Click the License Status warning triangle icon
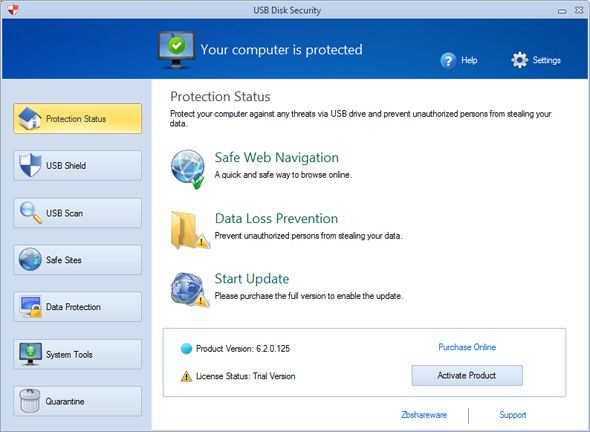The width and height of the screenshot is (590, 432). [186, 376]
